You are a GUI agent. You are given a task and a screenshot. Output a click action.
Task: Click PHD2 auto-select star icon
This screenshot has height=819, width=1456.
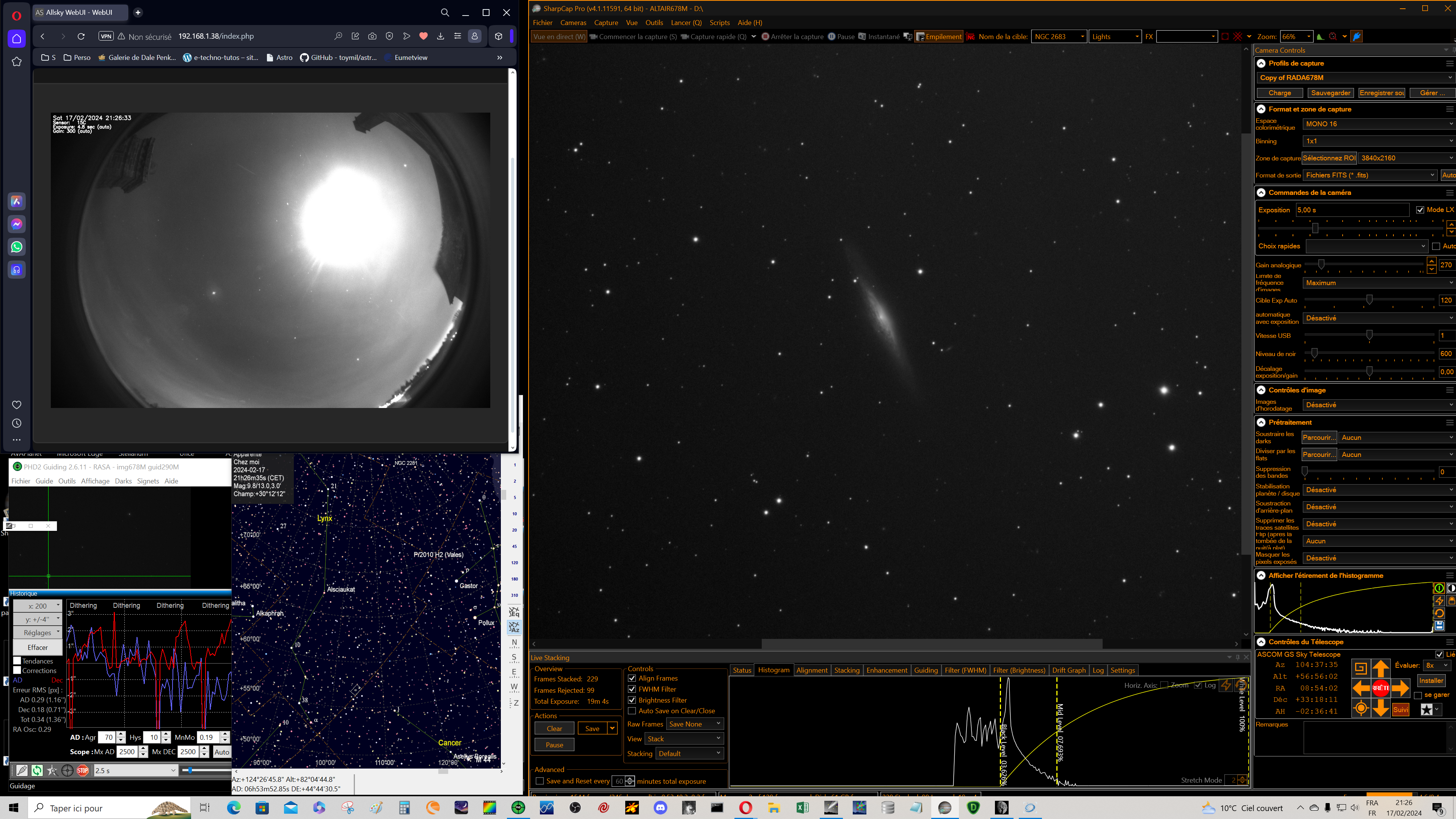pyautogui.click(x=52, y=770)
